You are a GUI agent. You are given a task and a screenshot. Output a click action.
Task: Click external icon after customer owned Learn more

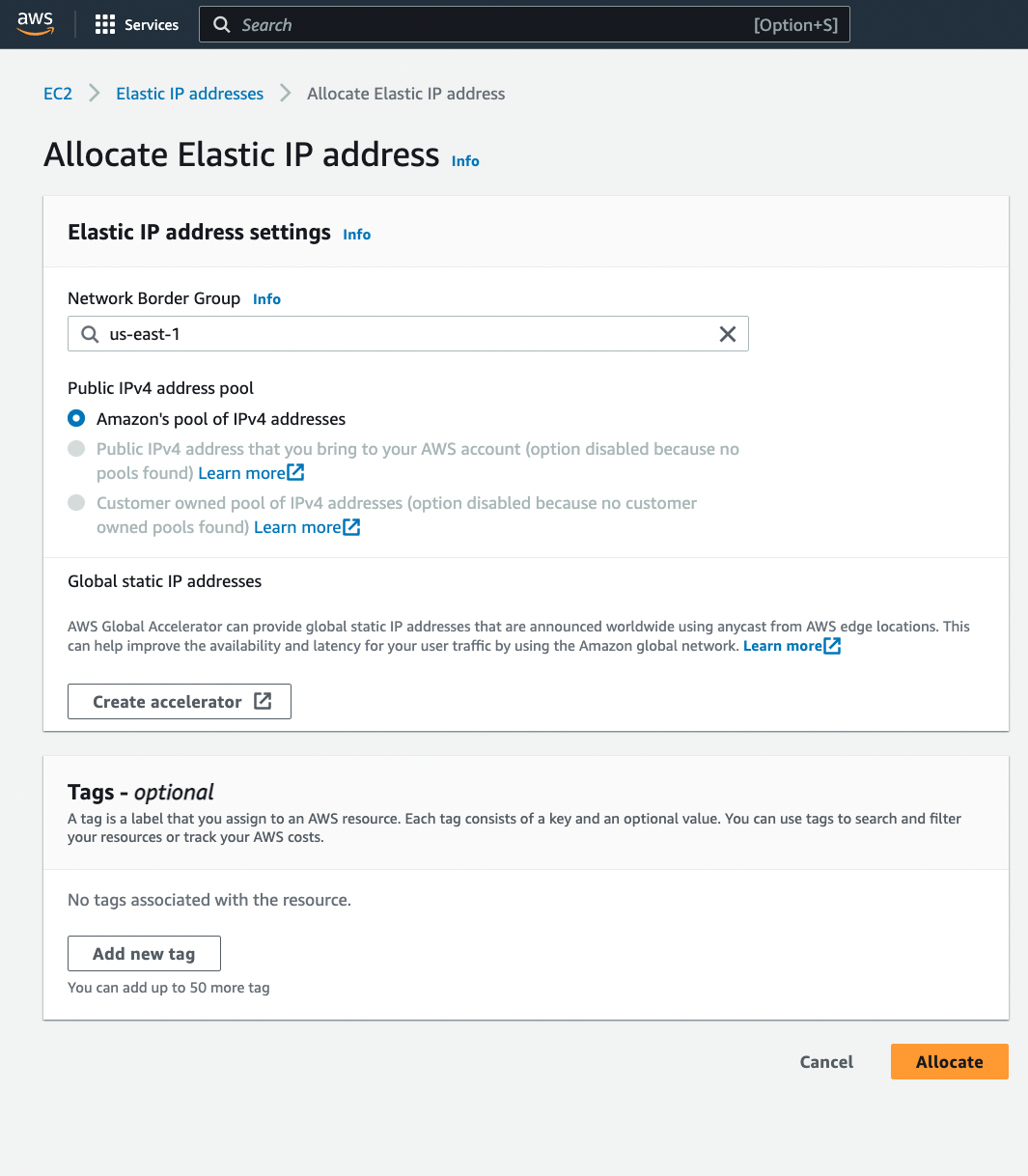(x=352, y=526)
